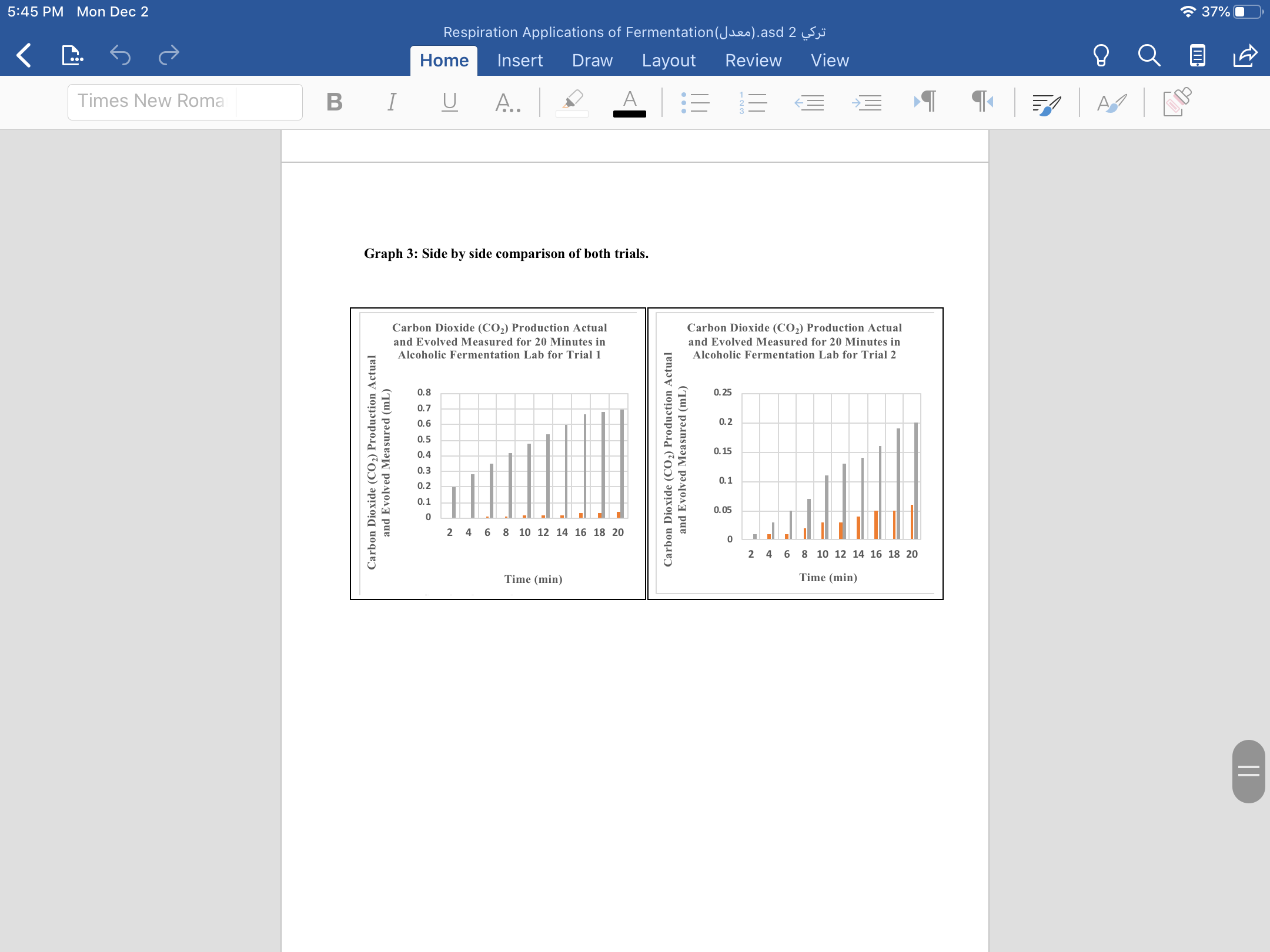1270x952 pixels.
Task: Switch to mobile reading view
Action: pyautogui.click(x=1197, y=56)
